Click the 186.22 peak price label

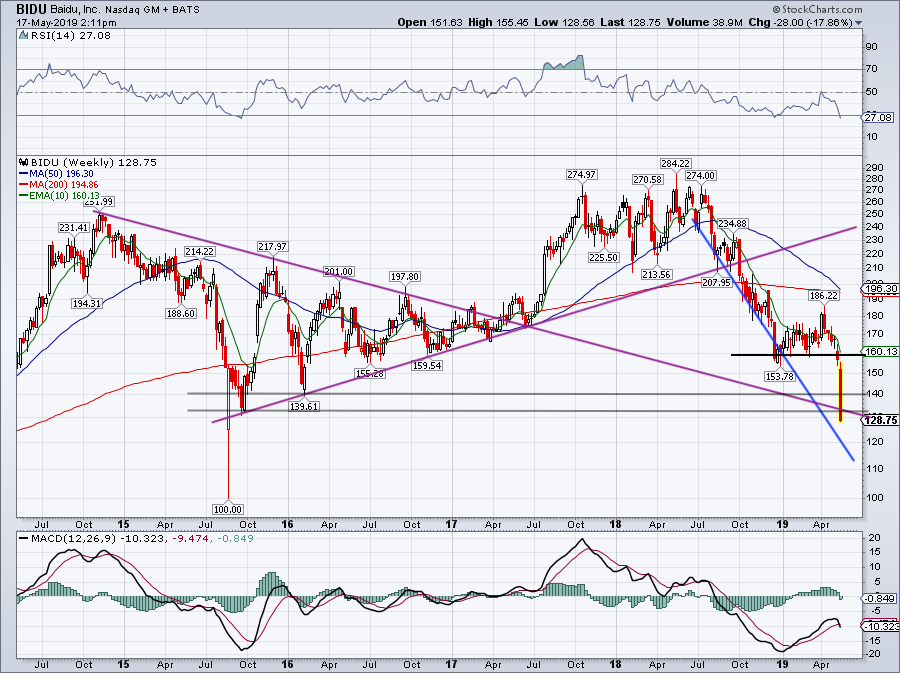(824, 295)
